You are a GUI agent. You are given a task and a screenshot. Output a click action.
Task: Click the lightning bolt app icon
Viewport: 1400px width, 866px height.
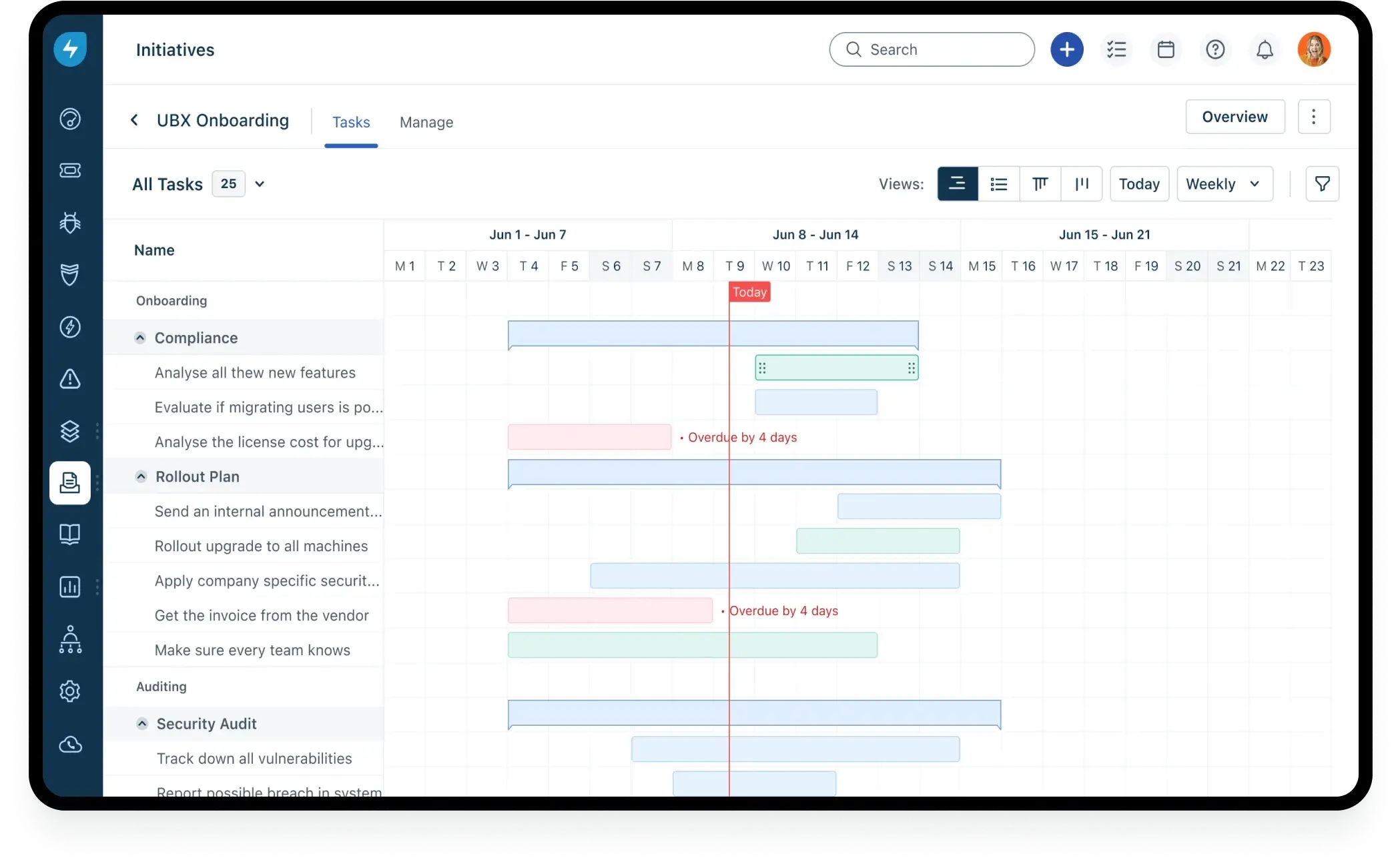pos(70,48)
